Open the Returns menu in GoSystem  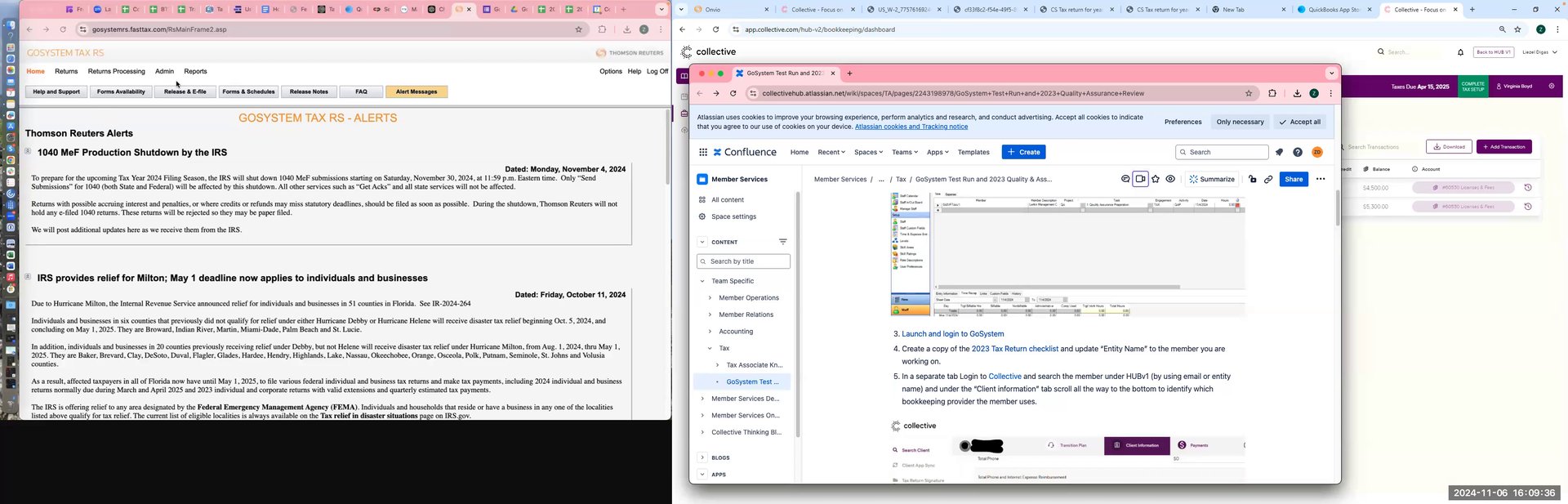[66, 71]
